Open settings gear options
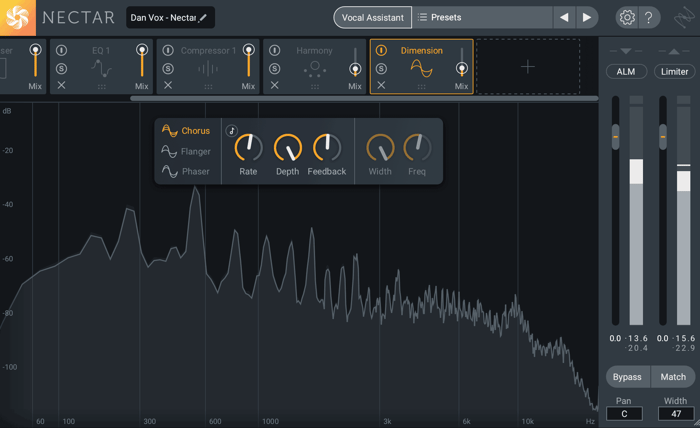This screenshot has width=700, height=428. (x=627, y=17)
